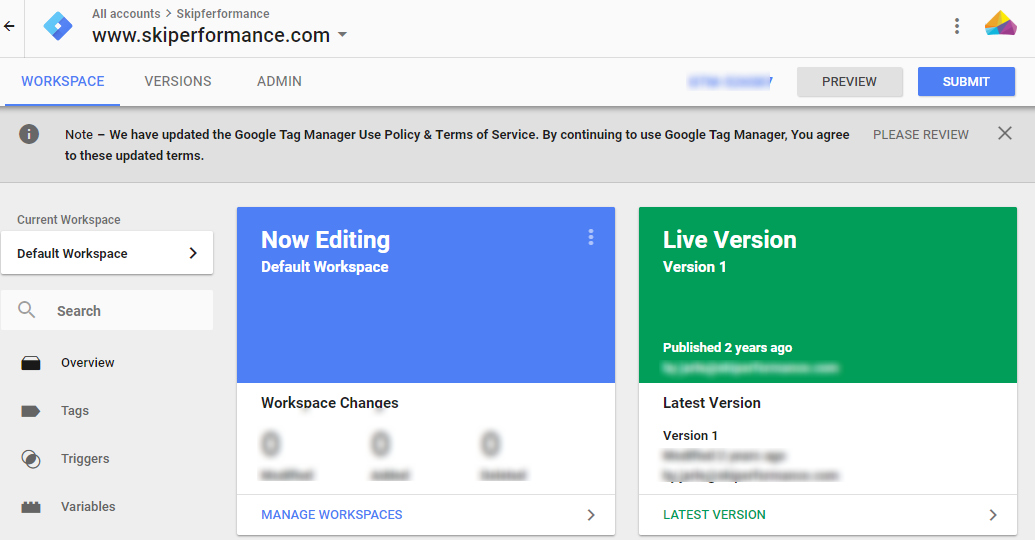Image resolution: width=1035 pixels, height=540 pixels.
Task: Click the info icon in the notice banner
Action: 29,134
